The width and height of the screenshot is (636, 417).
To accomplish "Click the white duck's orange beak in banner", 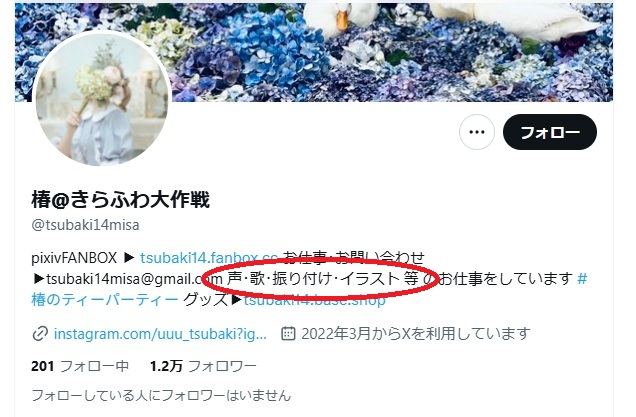I will point(342,20).
